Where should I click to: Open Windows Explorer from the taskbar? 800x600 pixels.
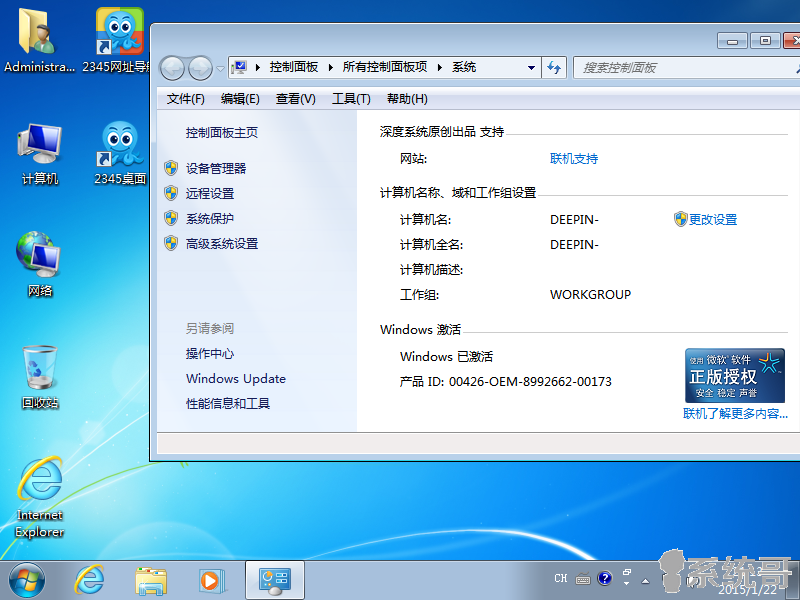[x=151, y=581]
